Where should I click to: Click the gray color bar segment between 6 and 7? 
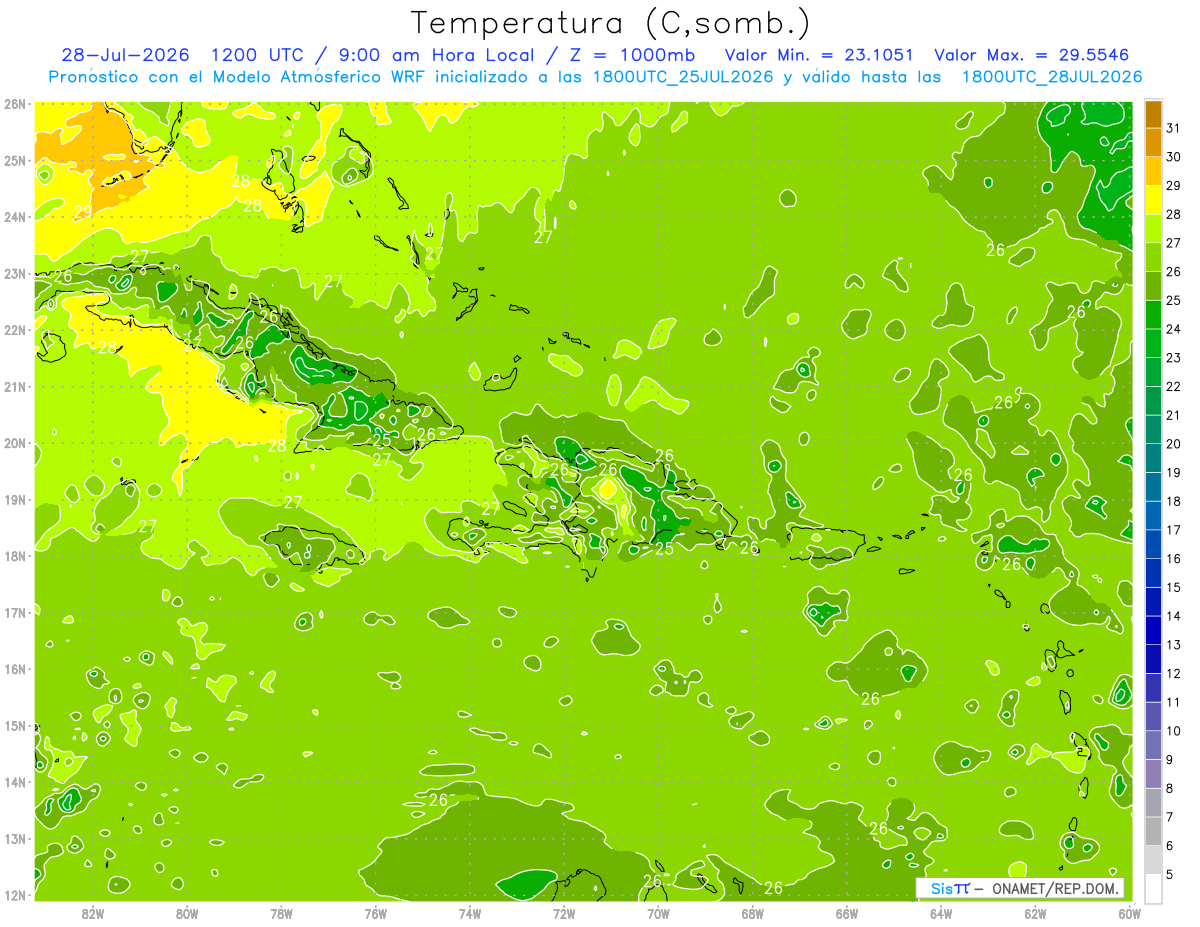coord(1154,831)
